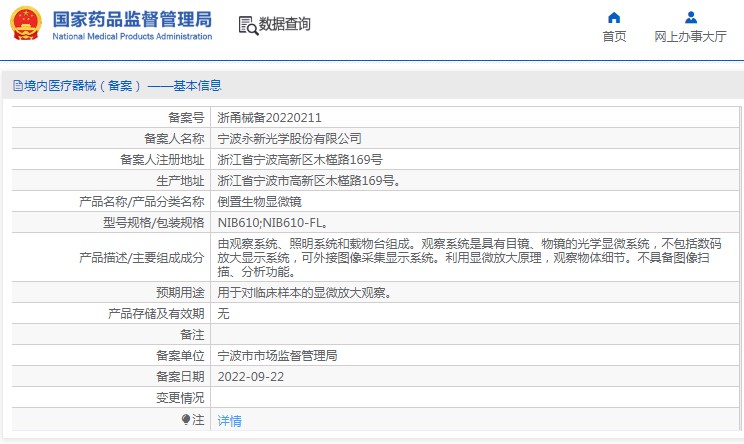744x444 pixels.
Task: Click the product name 倒置生物显微镜
Action: (260, 202)
